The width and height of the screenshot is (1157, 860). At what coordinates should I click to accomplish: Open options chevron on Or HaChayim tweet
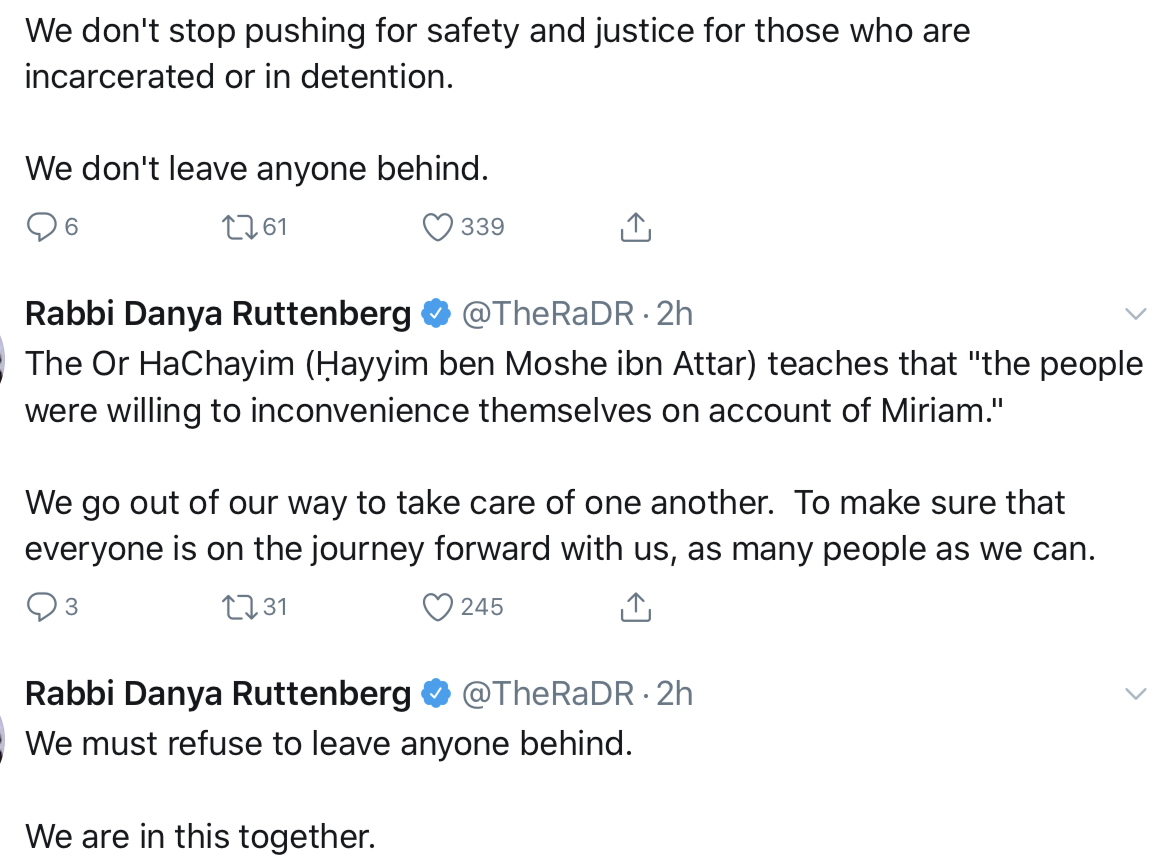click(x=1135, y=314)
